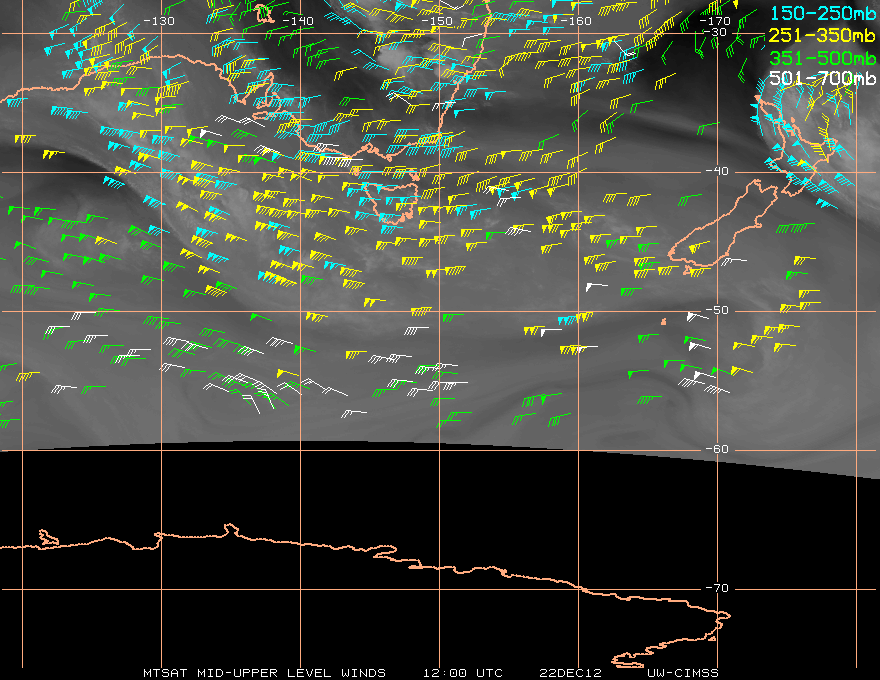The image size is (880, 680).
Task: Click the -170 longitude label
Action: click(715, 21)
